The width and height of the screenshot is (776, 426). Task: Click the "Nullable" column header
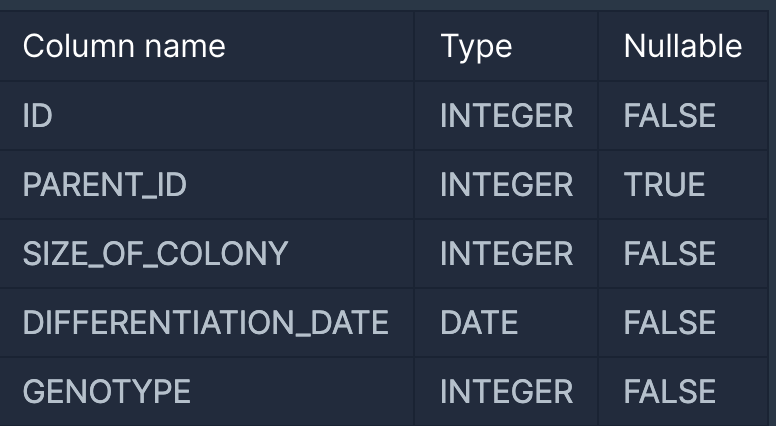pyautogui.click(x=682, y=46)
